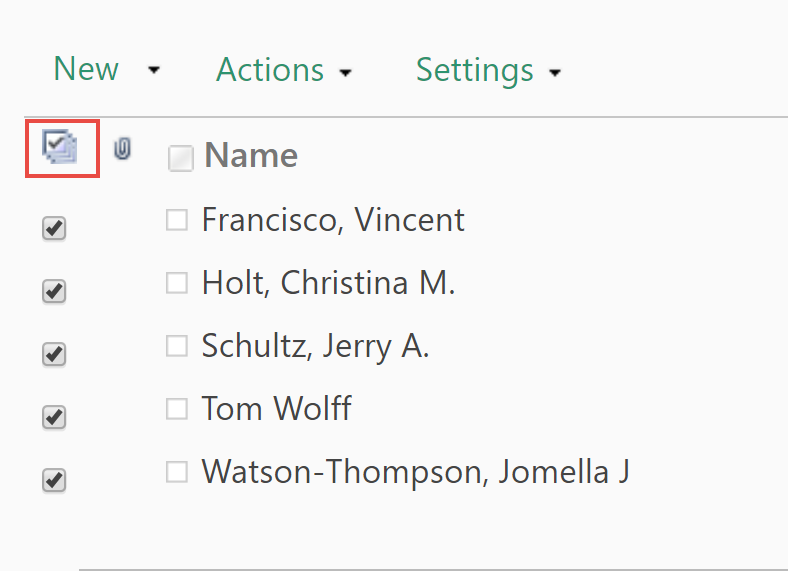788x571 pixels.
Task: Click the paperclip attachment column icon
Action: (123, 149)
